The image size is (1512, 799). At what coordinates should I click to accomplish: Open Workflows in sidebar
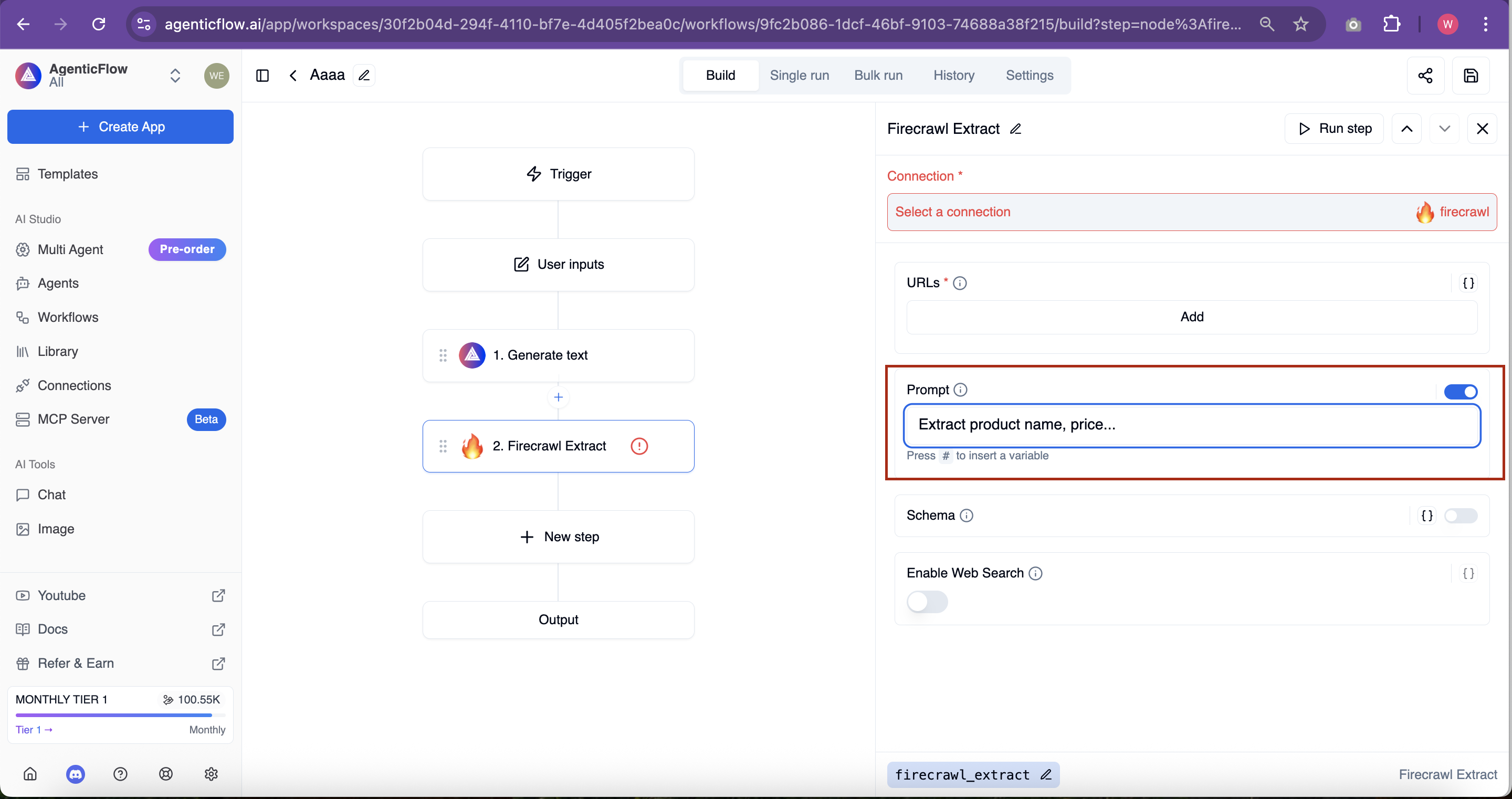coord(120,317)
